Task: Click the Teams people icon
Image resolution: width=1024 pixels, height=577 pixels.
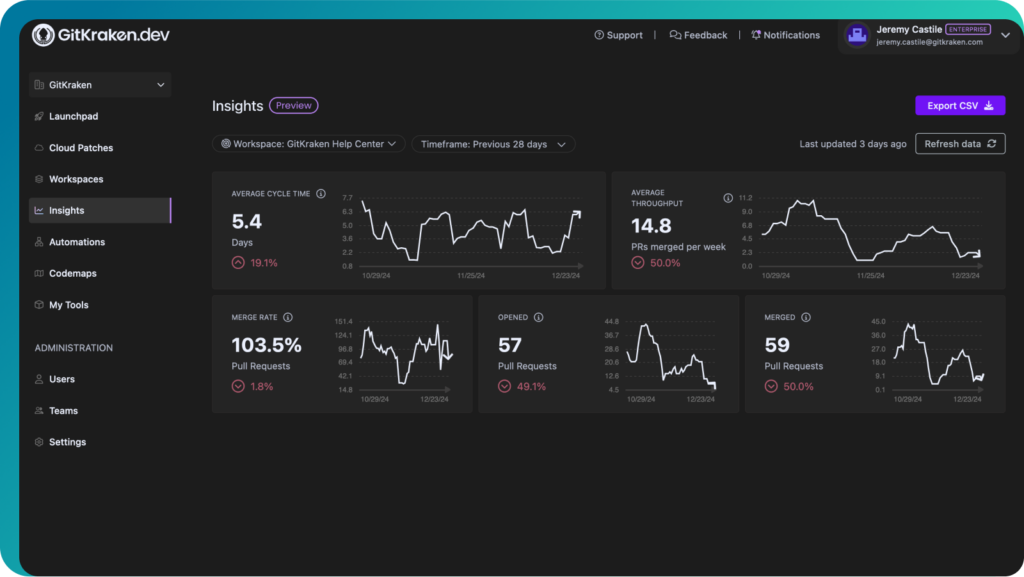Action: (x=39, y=411)
